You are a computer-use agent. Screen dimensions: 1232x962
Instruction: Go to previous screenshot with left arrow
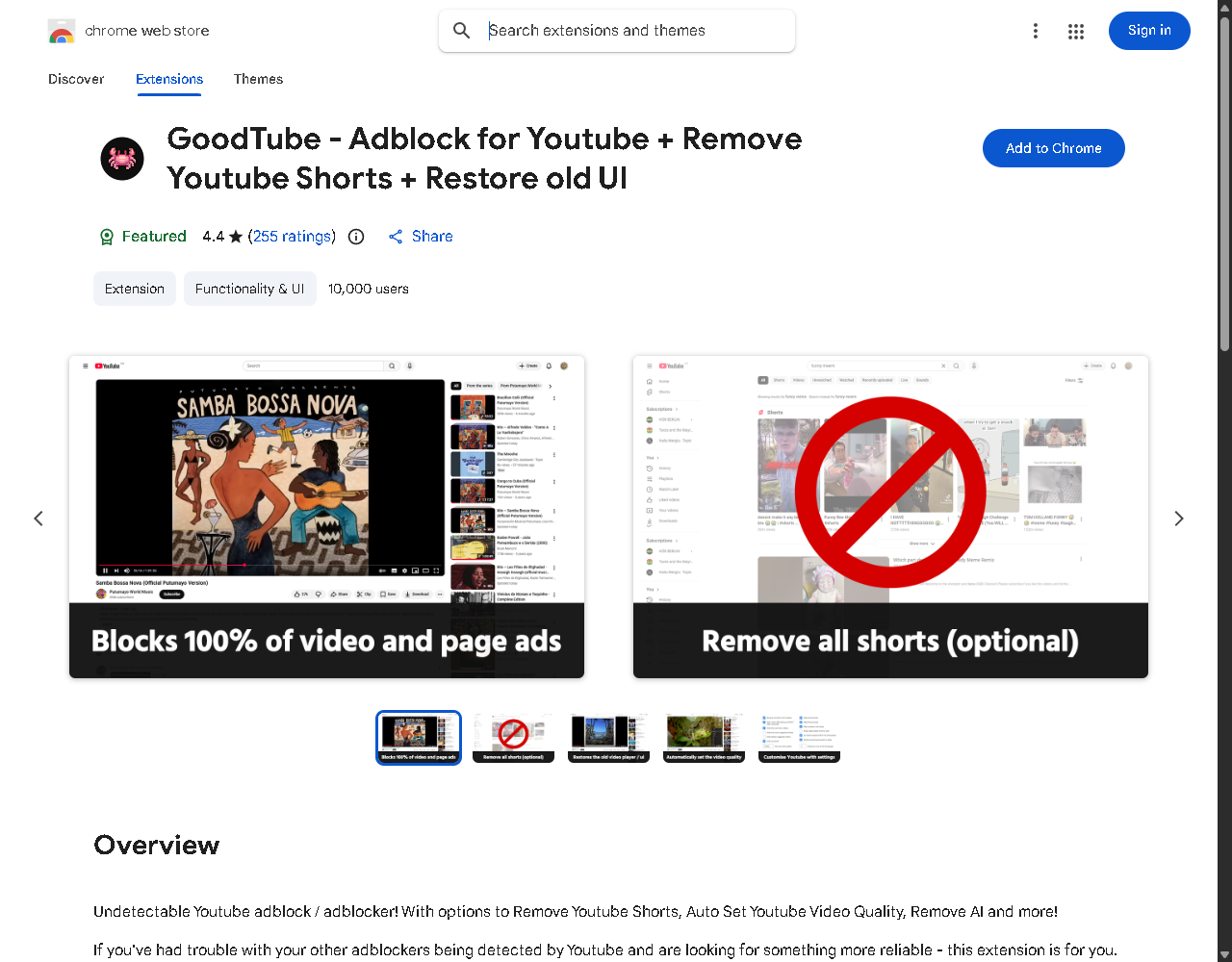(38, 519)
